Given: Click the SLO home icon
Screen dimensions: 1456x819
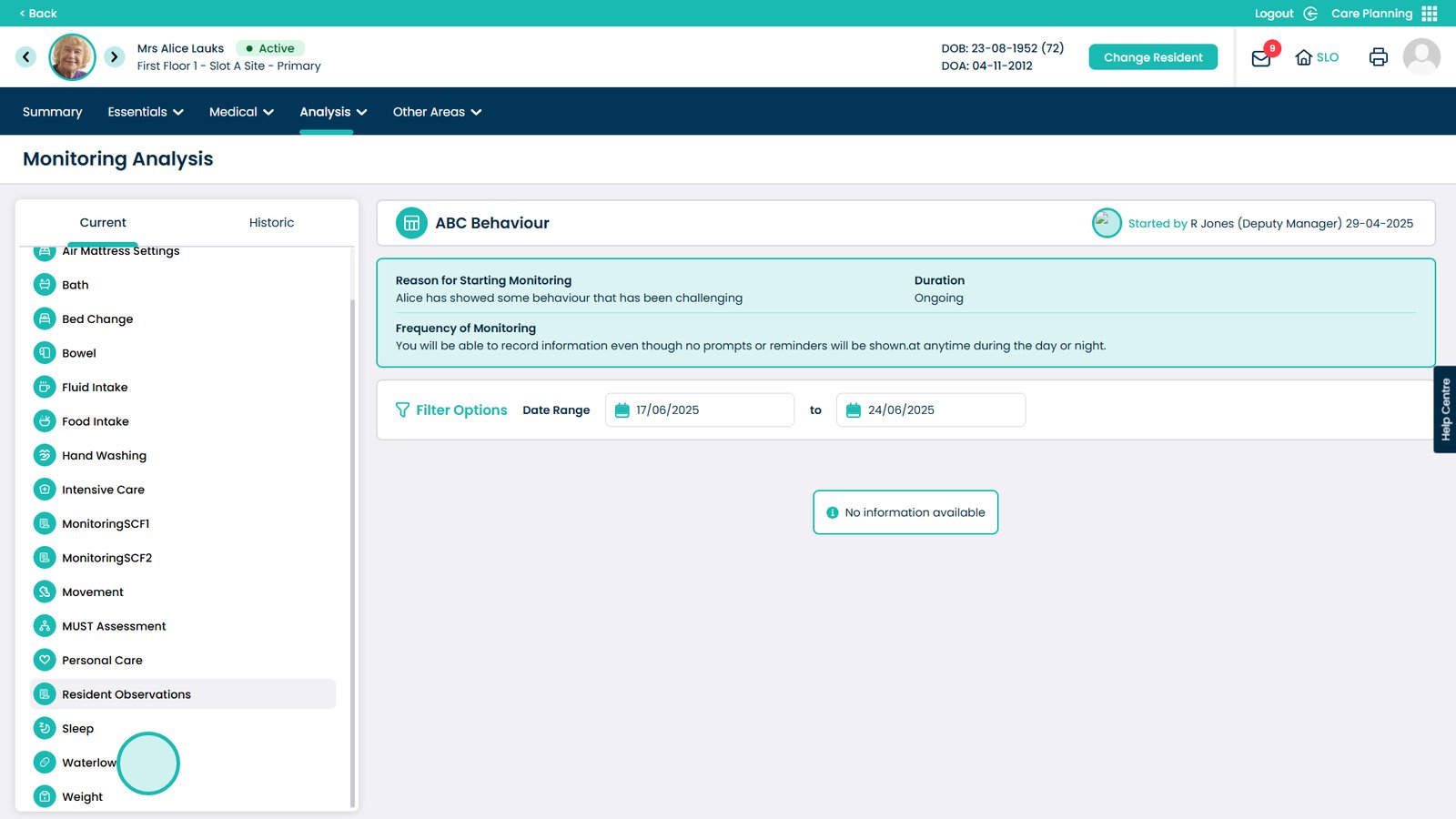Looking at the screenshot, I should (1304, 57).
